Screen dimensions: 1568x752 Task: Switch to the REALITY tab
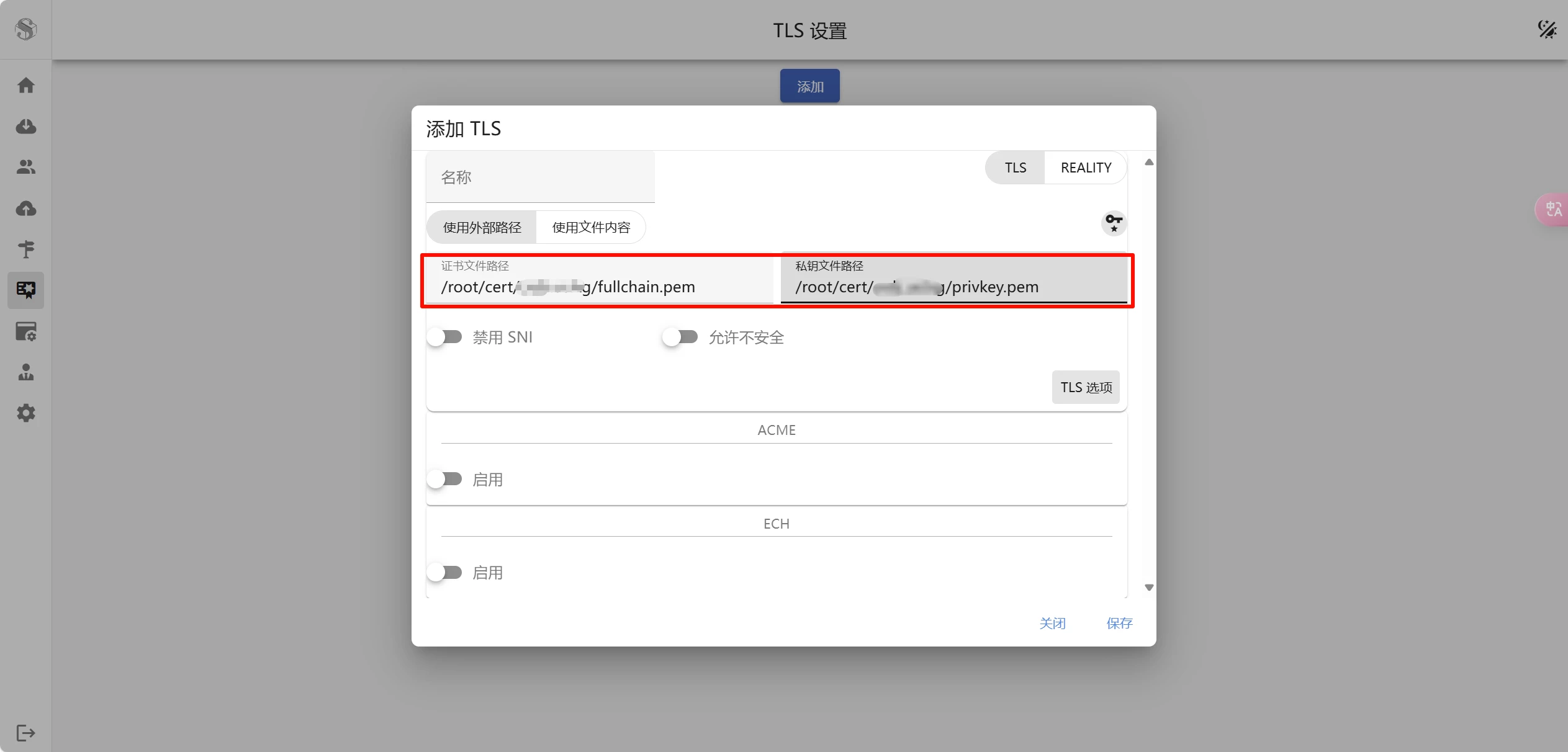pyautogui.click(x=1085, y=168)
